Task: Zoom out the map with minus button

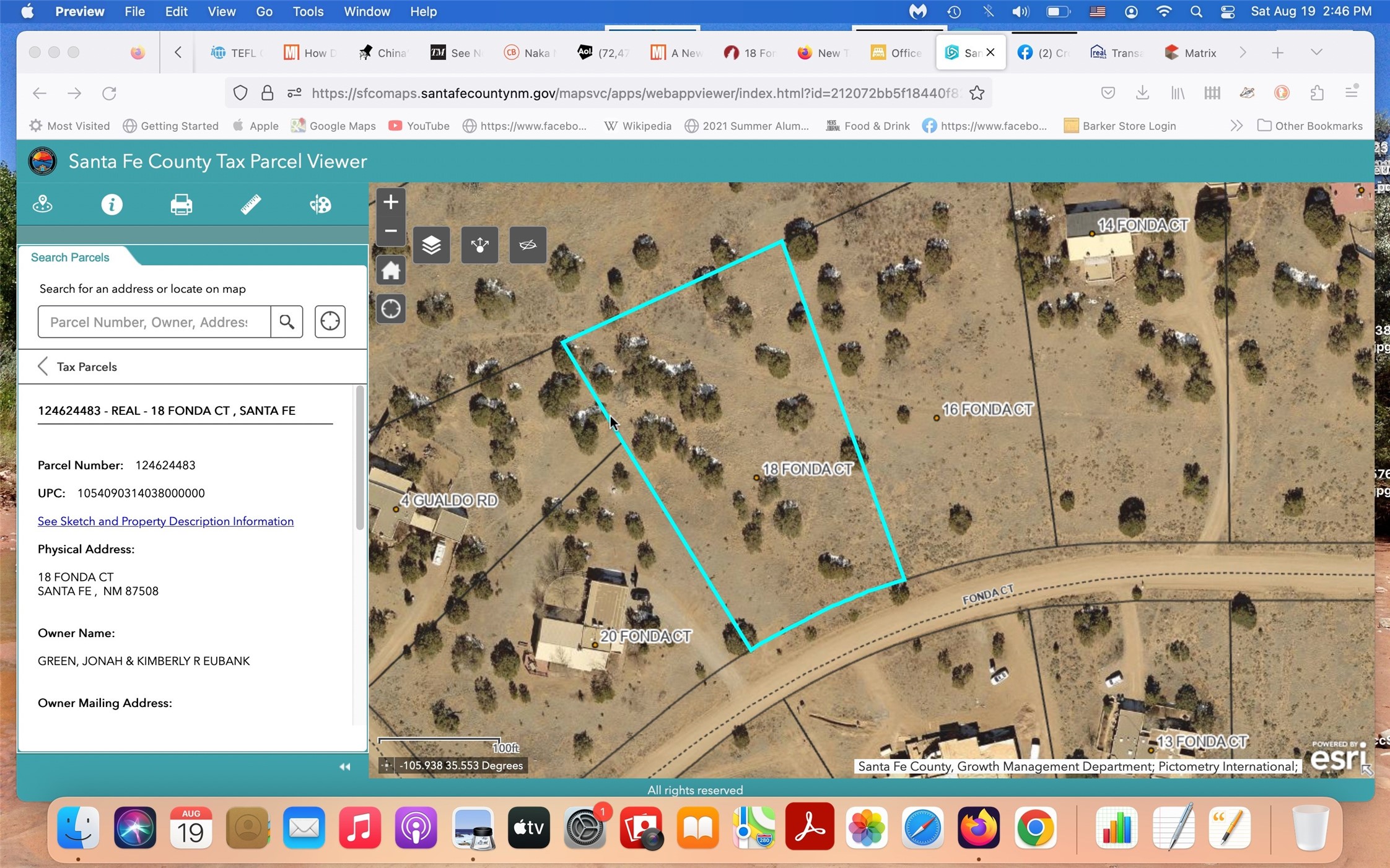Action: point(391,231)
